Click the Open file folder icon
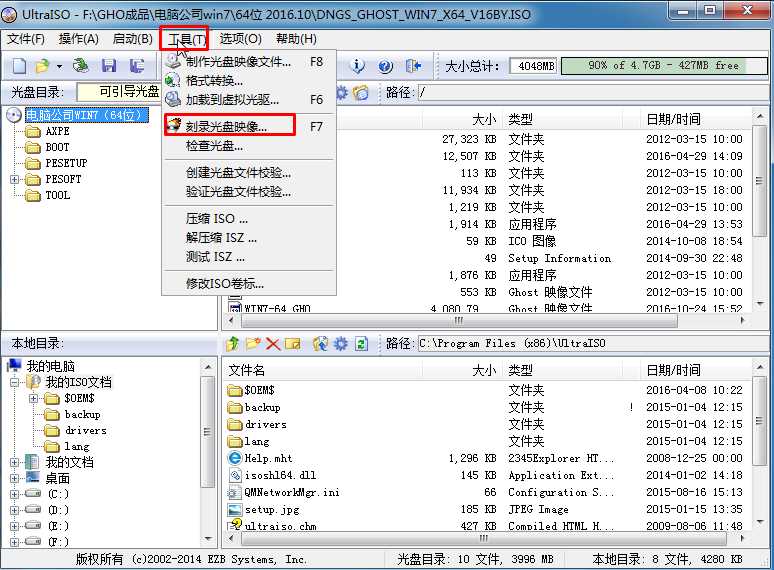This screenshot has height=570, width=774. 42,66
